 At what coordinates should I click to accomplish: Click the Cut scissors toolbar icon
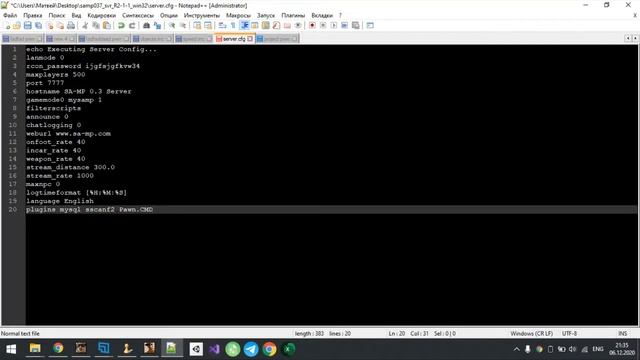(85, 25)
